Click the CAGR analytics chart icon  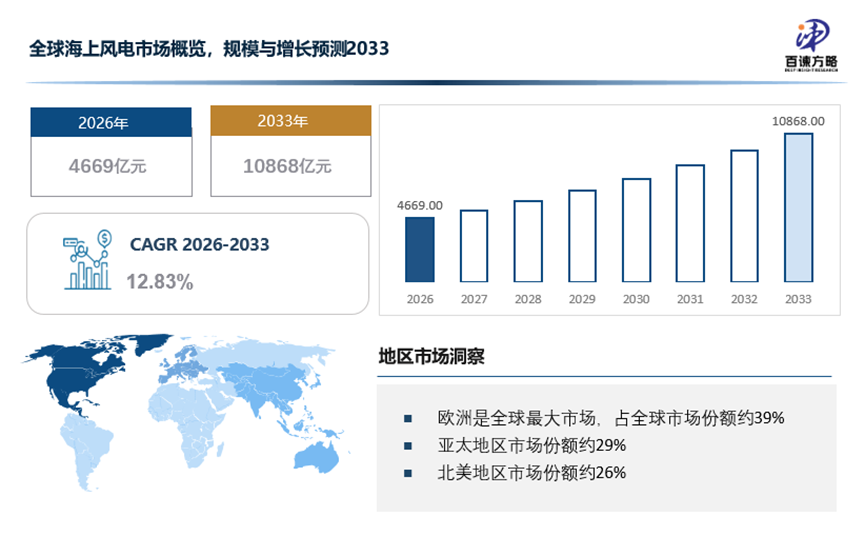point(88,260)
